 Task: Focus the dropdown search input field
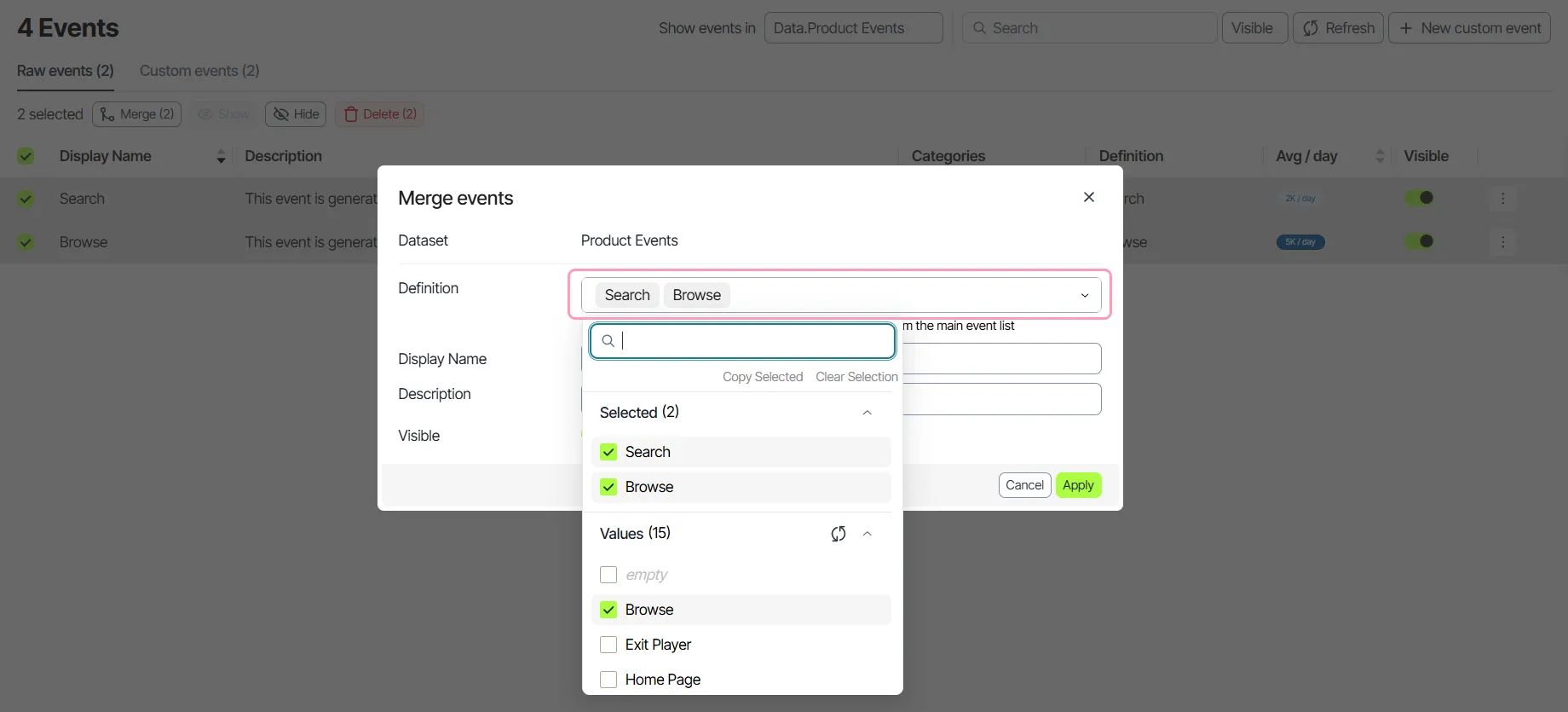tap(742, 341)
